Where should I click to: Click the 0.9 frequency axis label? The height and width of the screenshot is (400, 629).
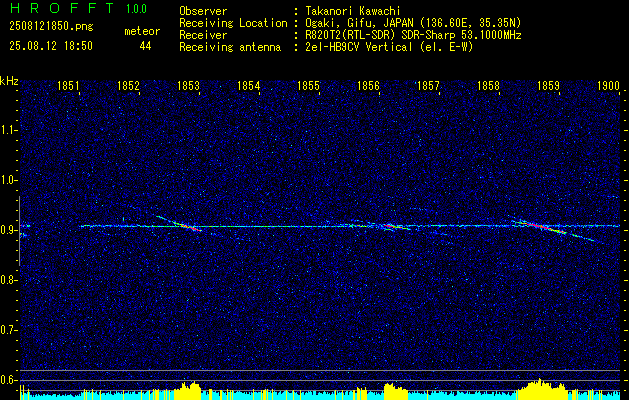8,230
